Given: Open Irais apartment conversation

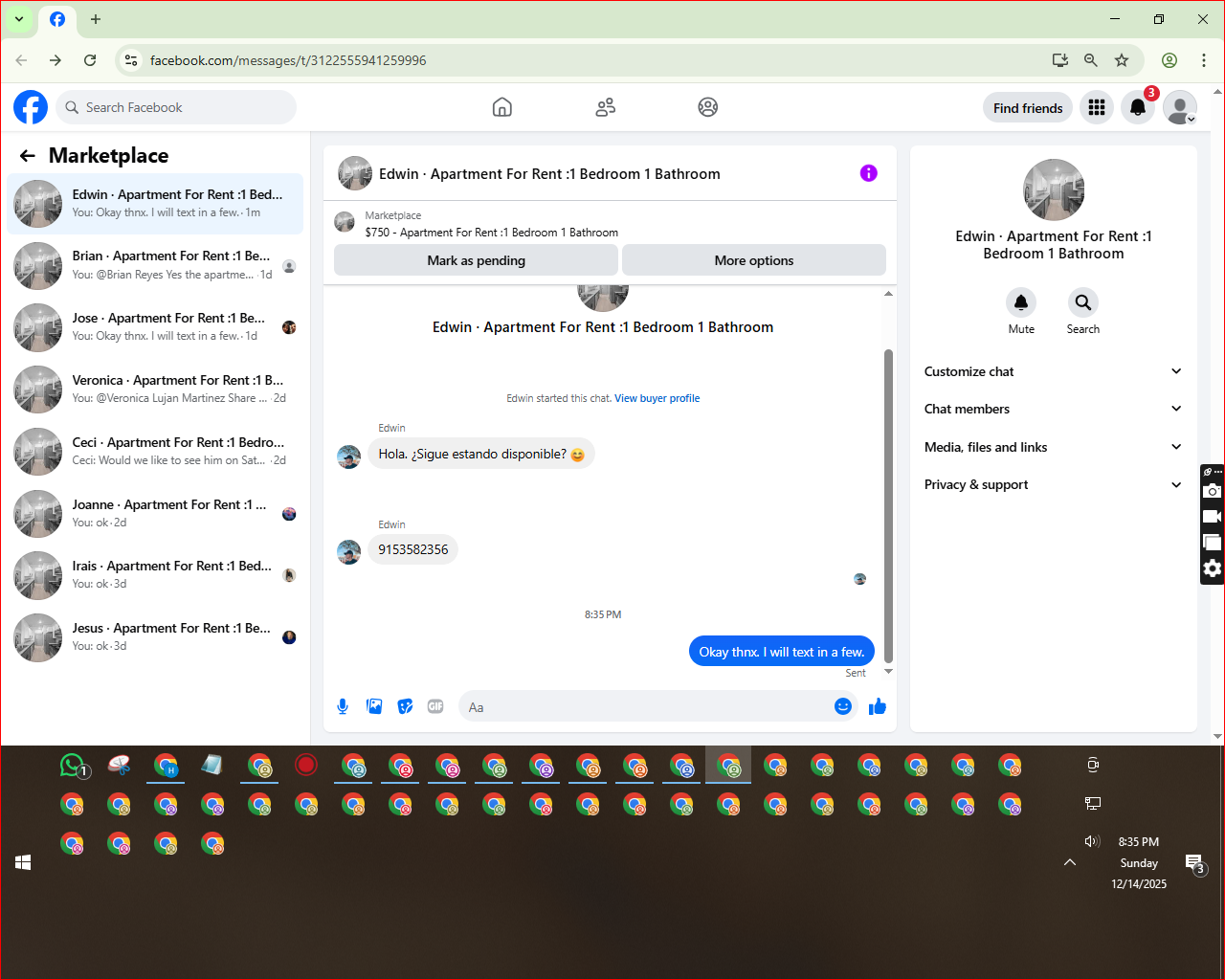Looking at the screenshot, I should (155, 575).
